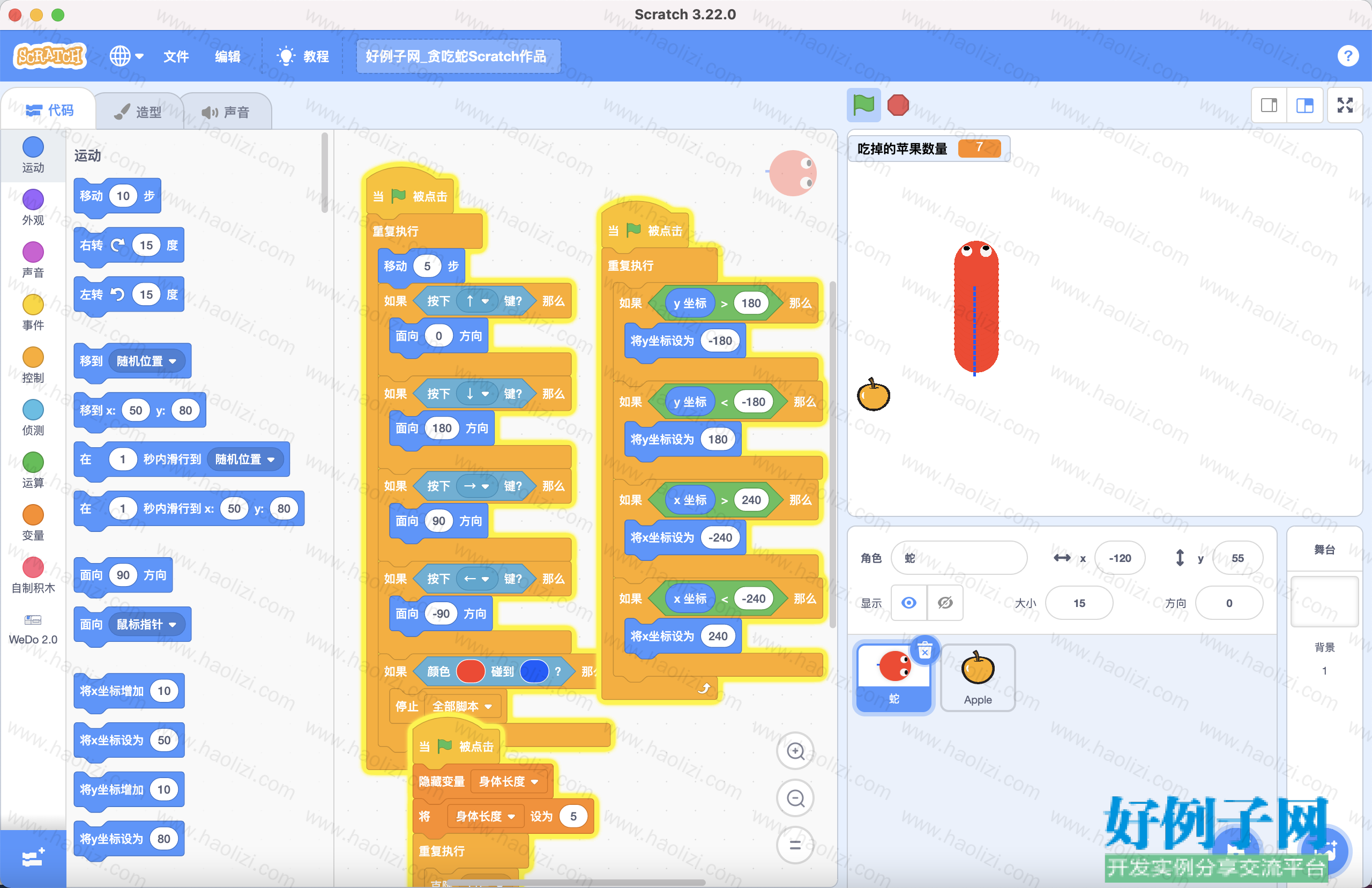Select the 外观 looks category
The width and height of the screenshot is (1372, 888).
(x=33, y=208)
